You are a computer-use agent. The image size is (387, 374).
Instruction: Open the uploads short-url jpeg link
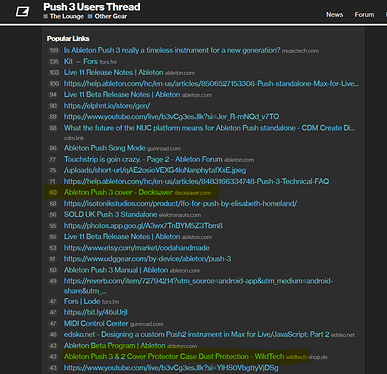[x=155, y=170]
